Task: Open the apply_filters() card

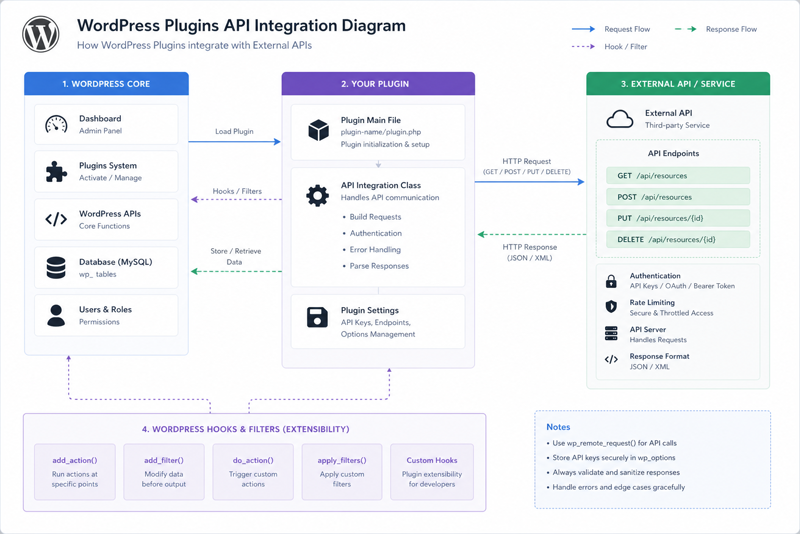Action: pyautogui.click(x=342, y=472)
